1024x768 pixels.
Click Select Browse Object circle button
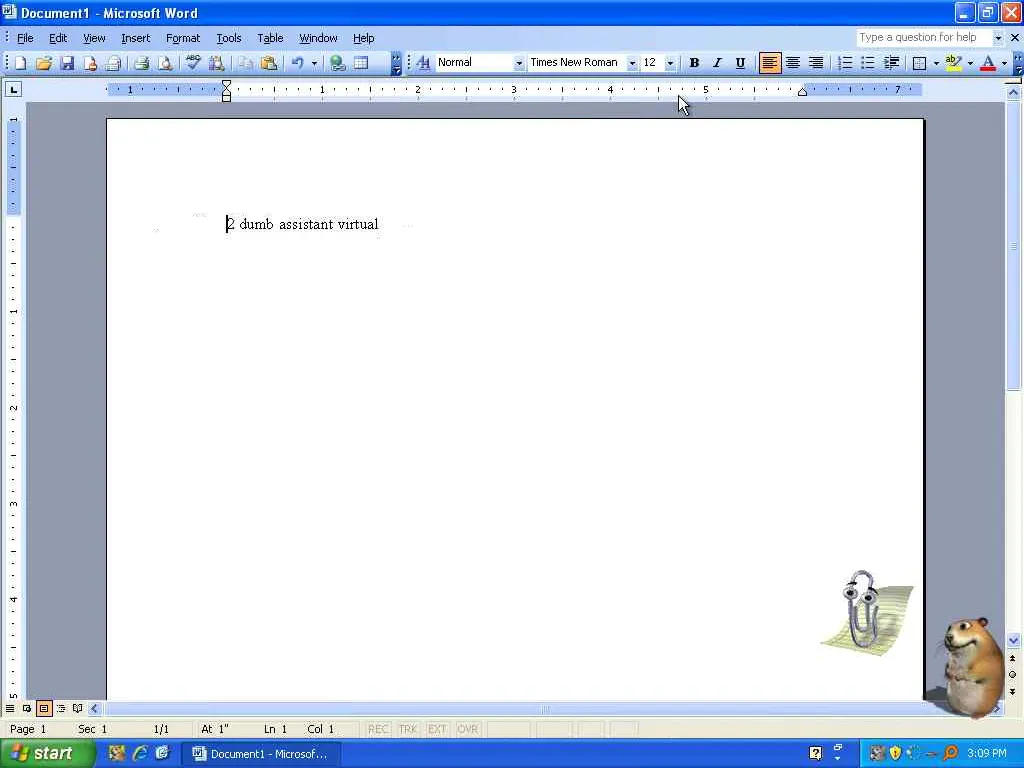click(1013, 675)
